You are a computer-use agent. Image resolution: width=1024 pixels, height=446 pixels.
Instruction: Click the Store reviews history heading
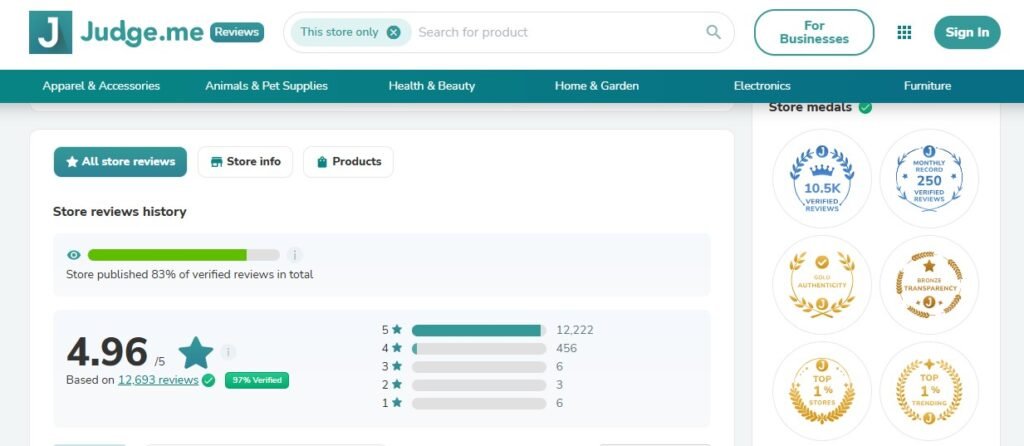120,212
